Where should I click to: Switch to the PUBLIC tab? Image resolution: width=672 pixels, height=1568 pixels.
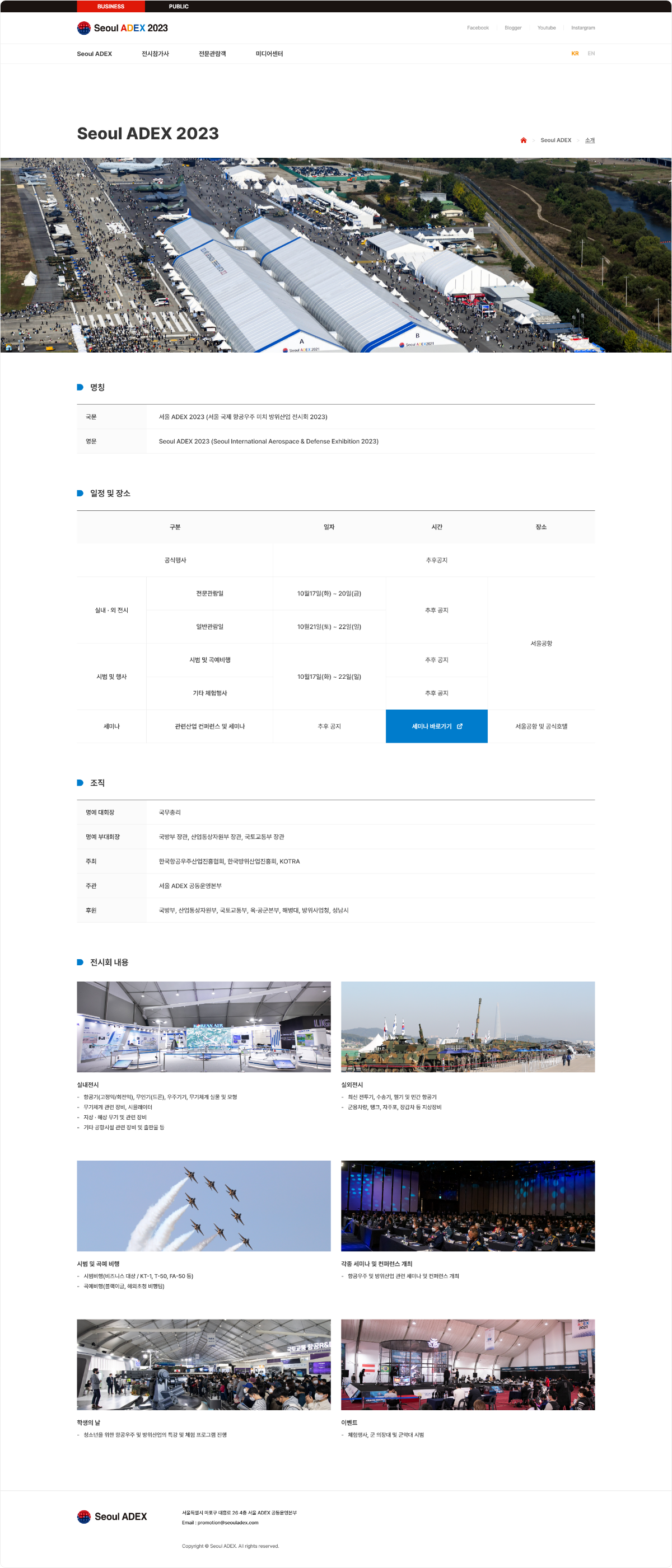[179, 6]
